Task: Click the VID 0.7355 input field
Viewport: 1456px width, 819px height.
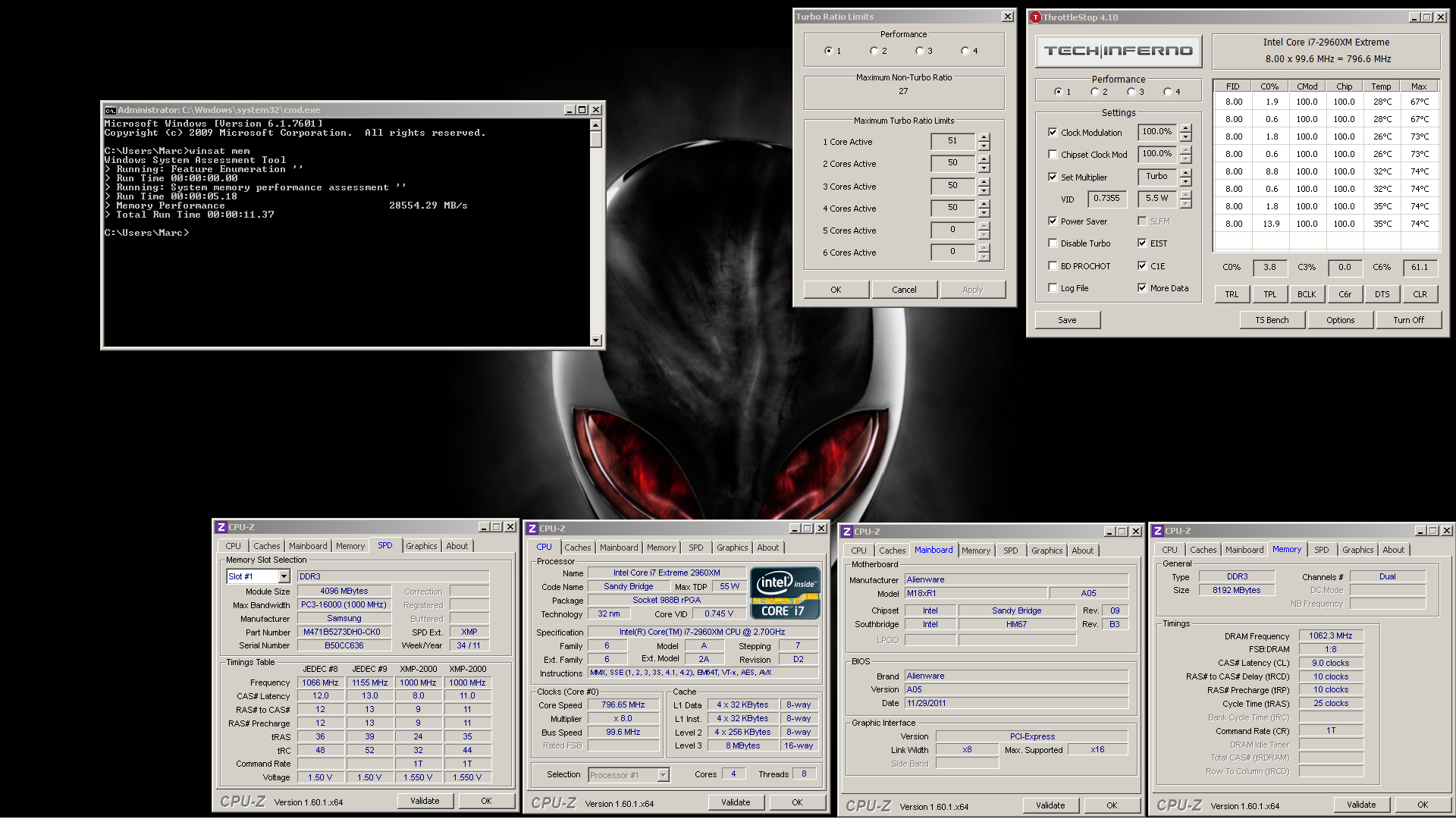Action: pos(1107,199)
